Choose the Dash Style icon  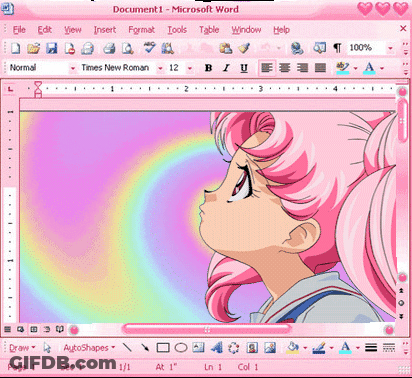click(389, 348)
